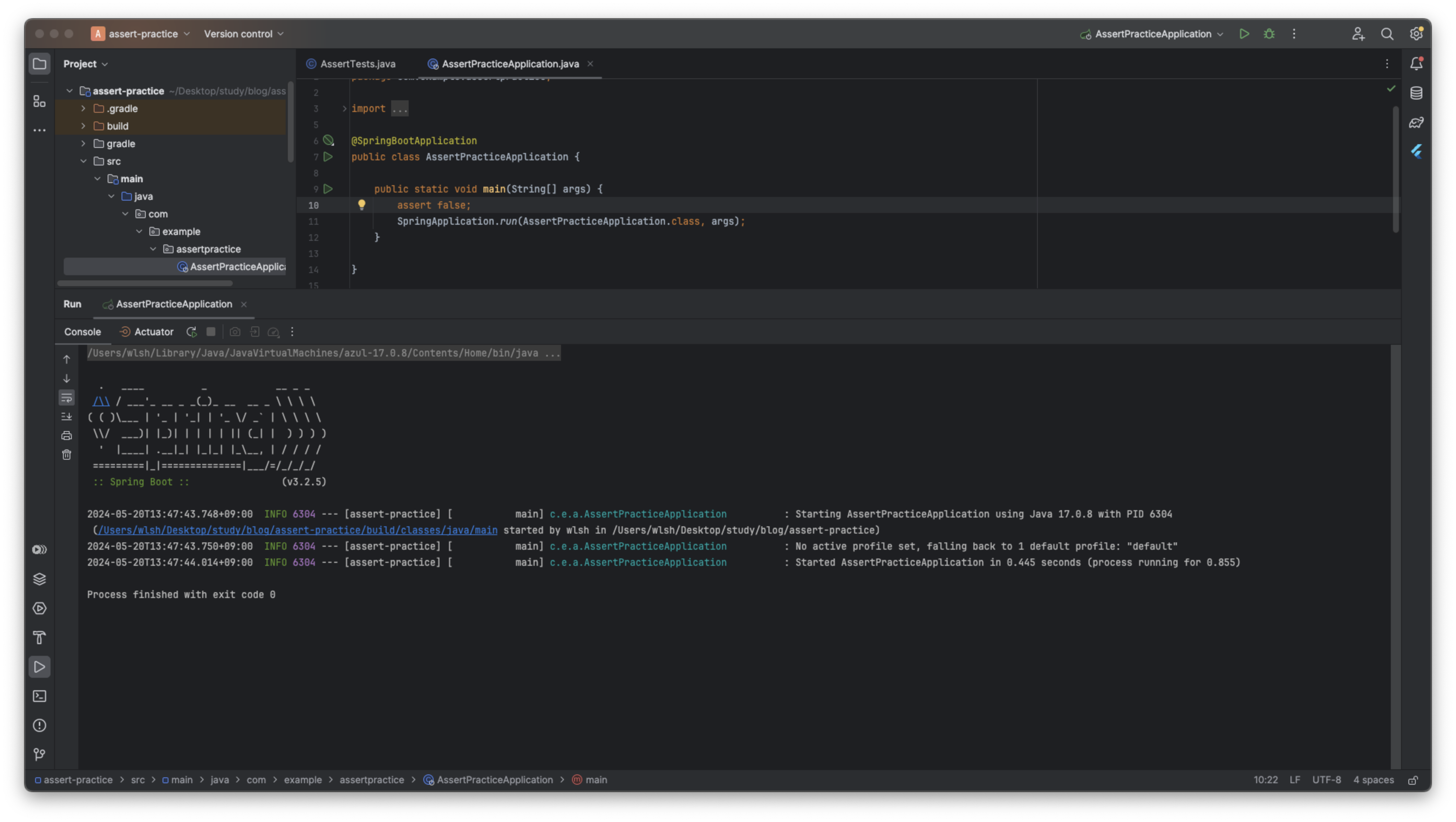1456x822 pixels.
Task: Click the Stop process square icon
Action: coord(211,332)
